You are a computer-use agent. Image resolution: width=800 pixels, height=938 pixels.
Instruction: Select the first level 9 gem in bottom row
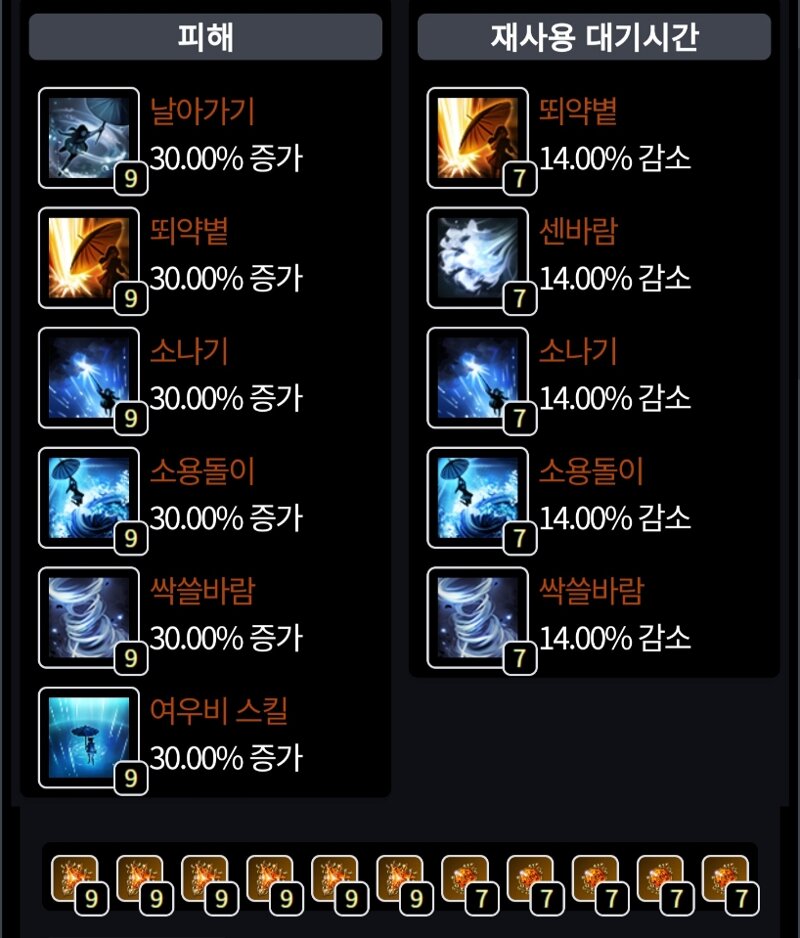tap(78, 884)
